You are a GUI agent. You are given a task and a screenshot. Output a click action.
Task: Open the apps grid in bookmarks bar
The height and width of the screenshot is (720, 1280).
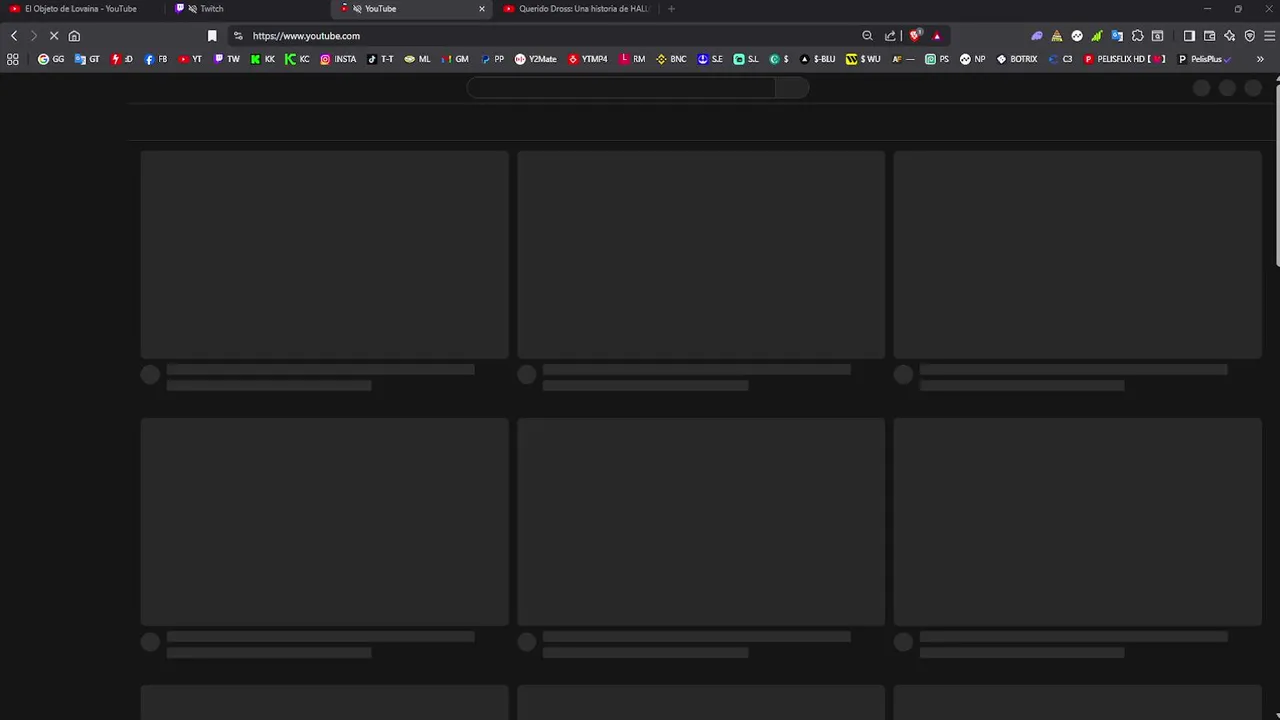(13, 59)
